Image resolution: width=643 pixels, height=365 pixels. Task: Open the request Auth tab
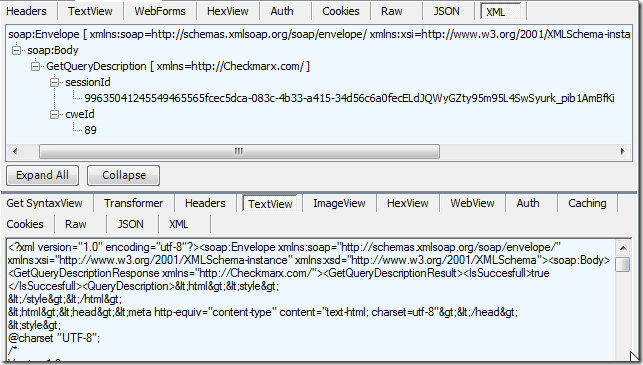pos(282,11)
